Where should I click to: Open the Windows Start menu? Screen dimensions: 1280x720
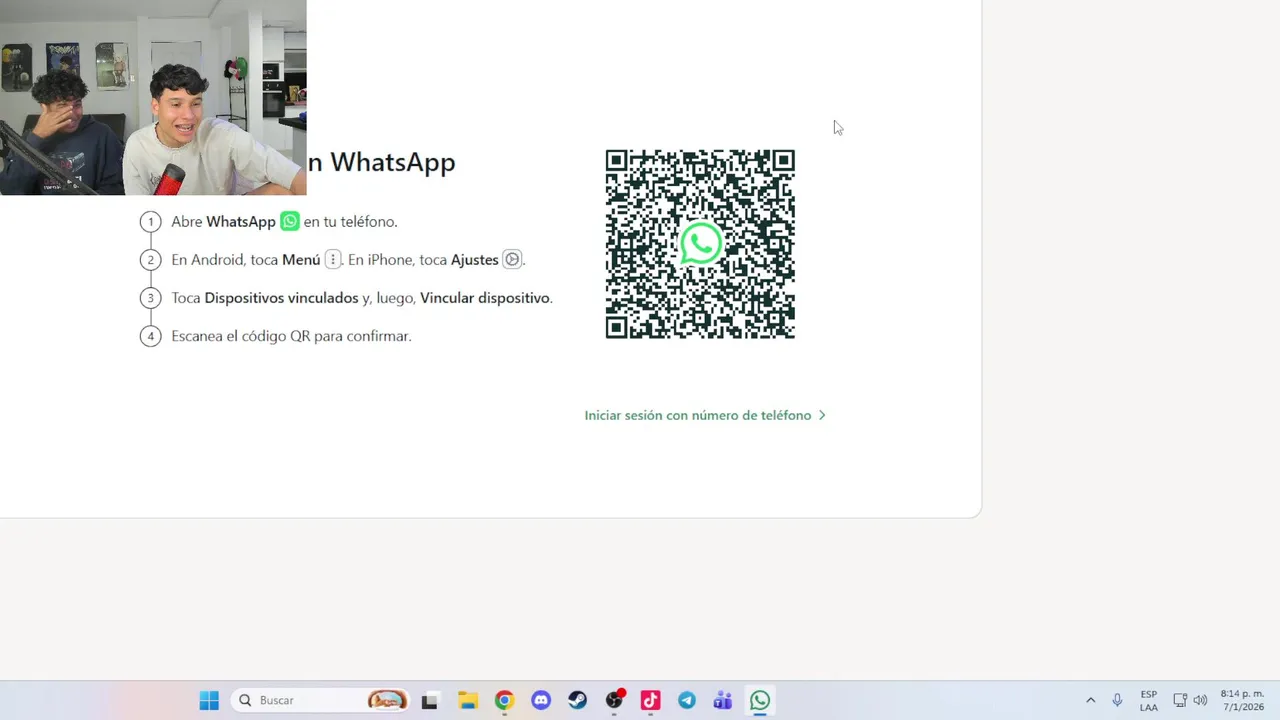click(209, 700)
